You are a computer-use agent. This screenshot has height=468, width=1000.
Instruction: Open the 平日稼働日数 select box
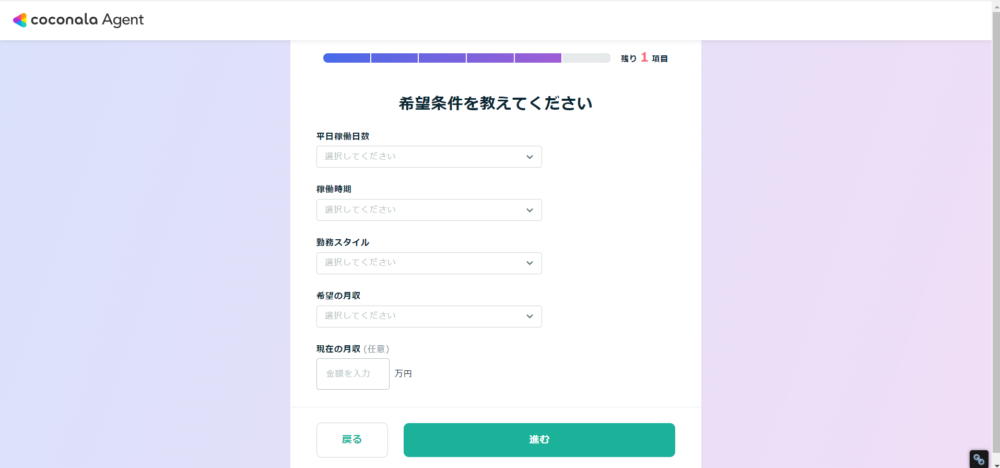coord(429,157)
